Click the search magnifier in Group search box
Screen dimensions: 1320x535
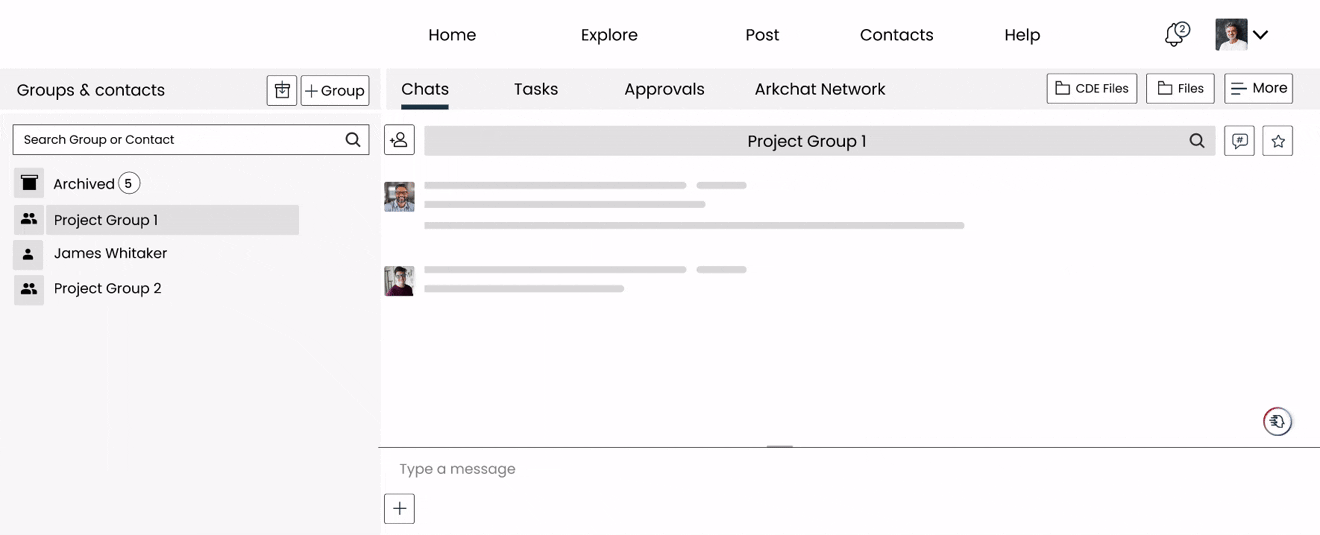(x=353, y=140)
